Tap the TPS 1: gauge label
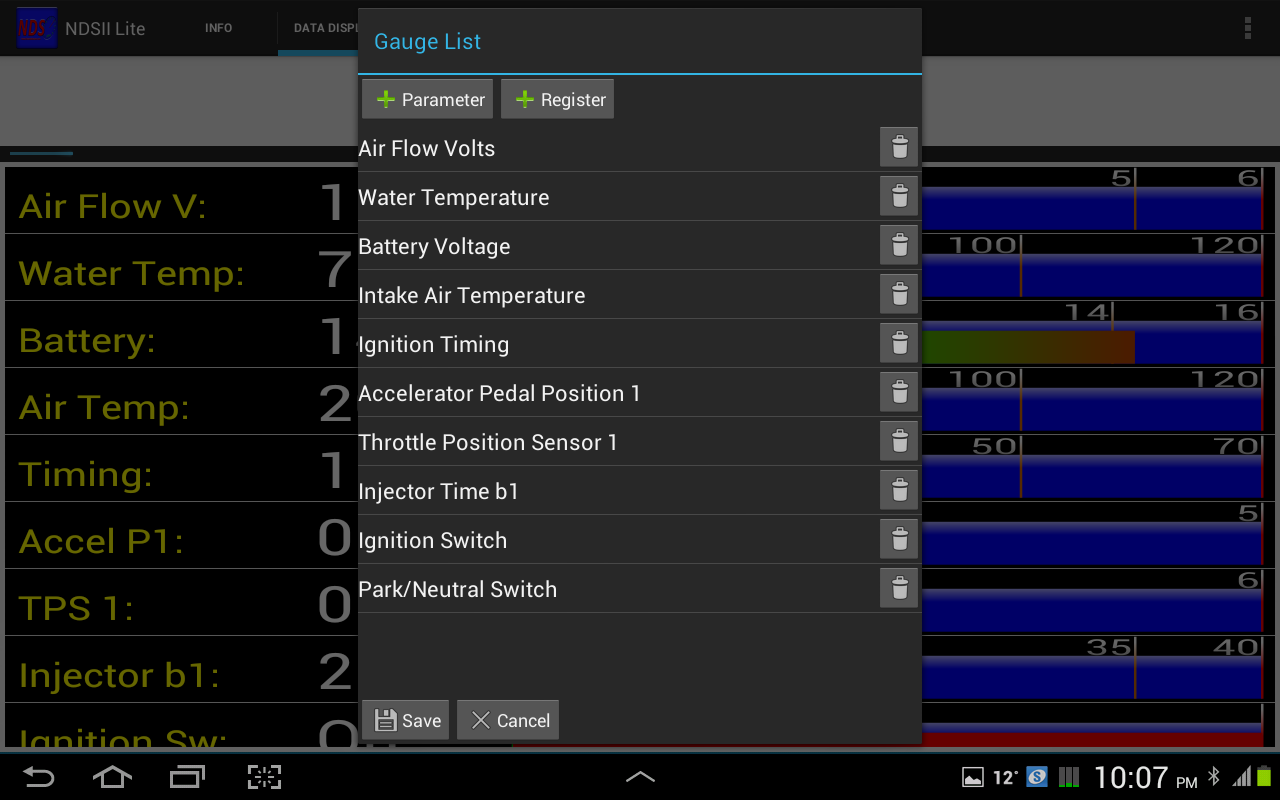Image resolution: width=1280 pixels, height=800 pixels. tap(76, 608)
